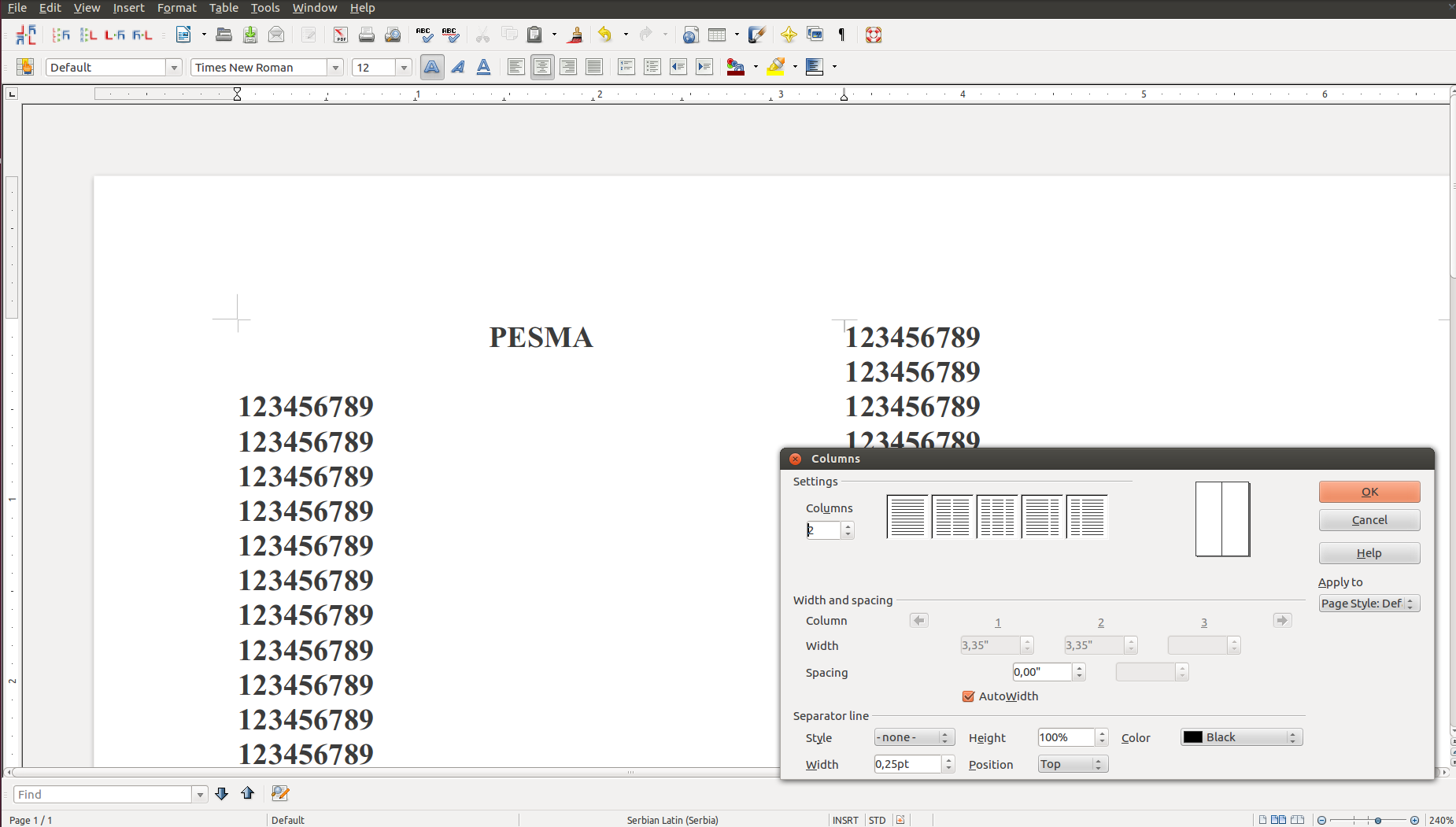
Task: Open the separator line Color Black selector
Action: (1240, 737)
